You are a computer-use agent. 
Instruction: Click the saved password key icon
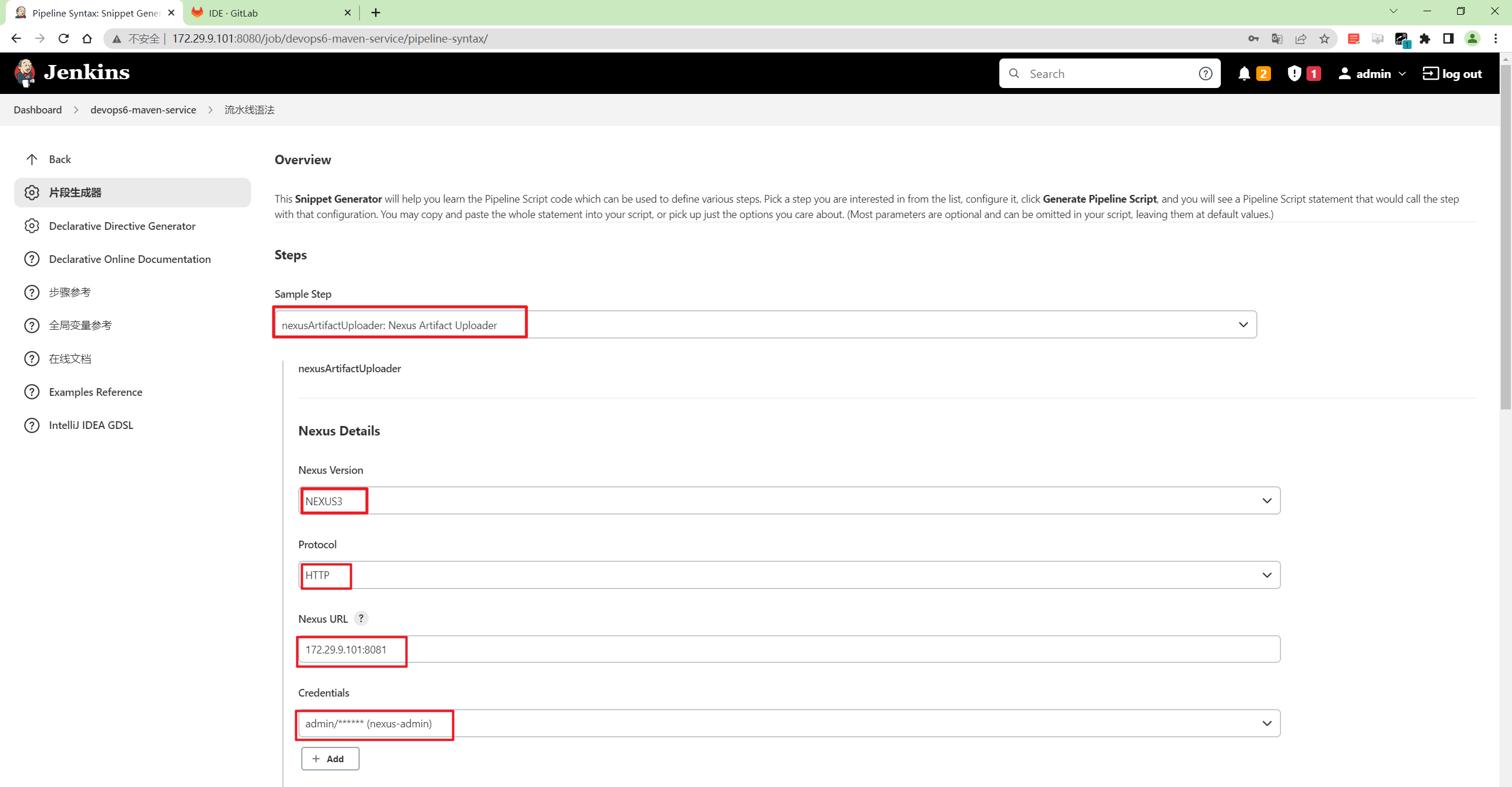pos(1253,38)
